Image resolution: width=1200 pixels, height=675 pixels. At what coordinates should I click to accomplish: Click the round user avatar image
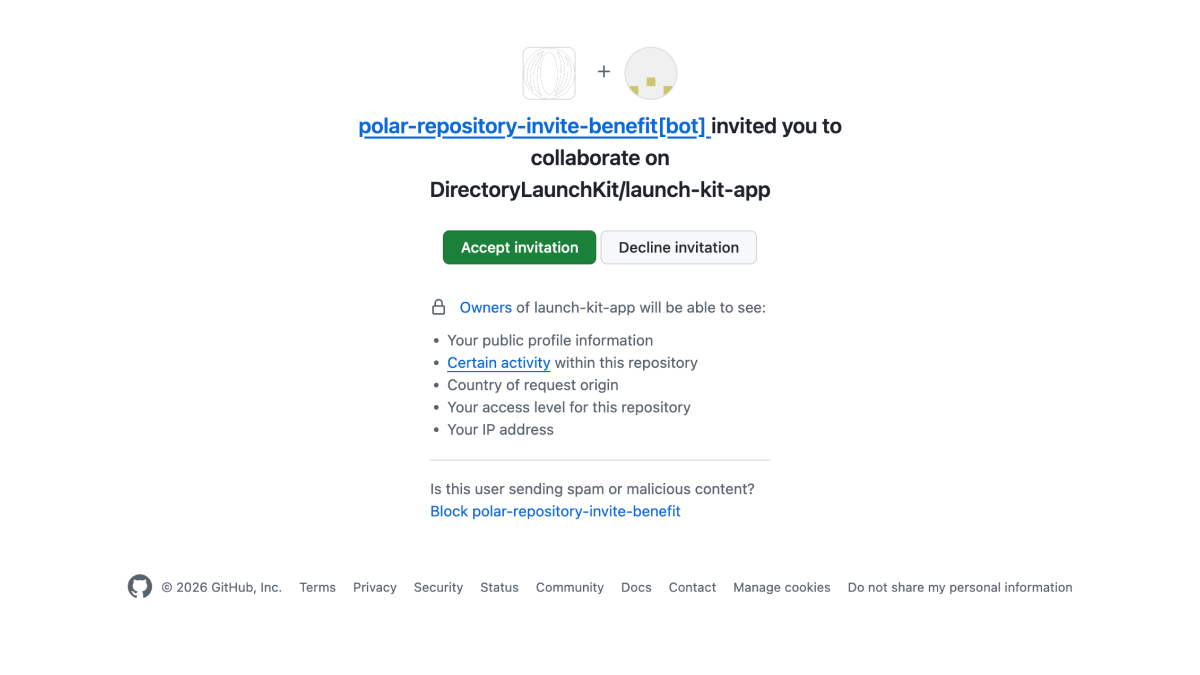(x=651, y=73)
